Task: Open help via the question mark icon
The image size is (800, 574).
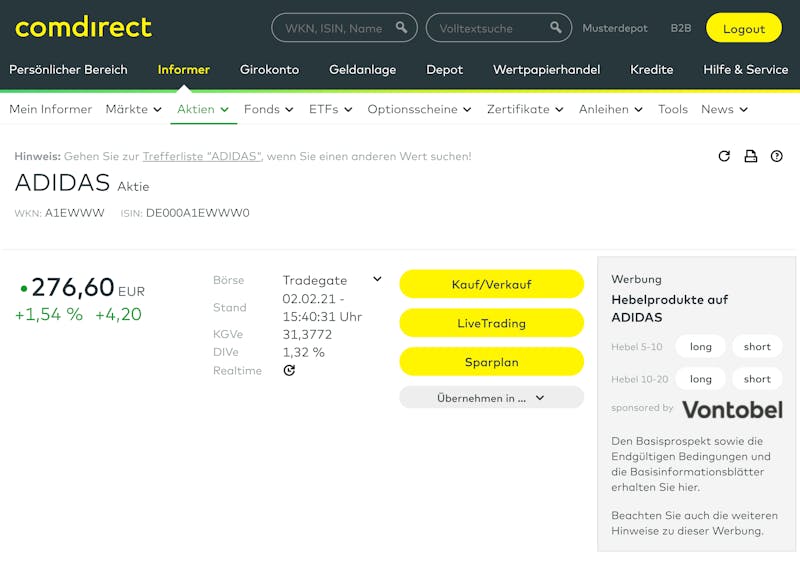Action: pos(777,156)
